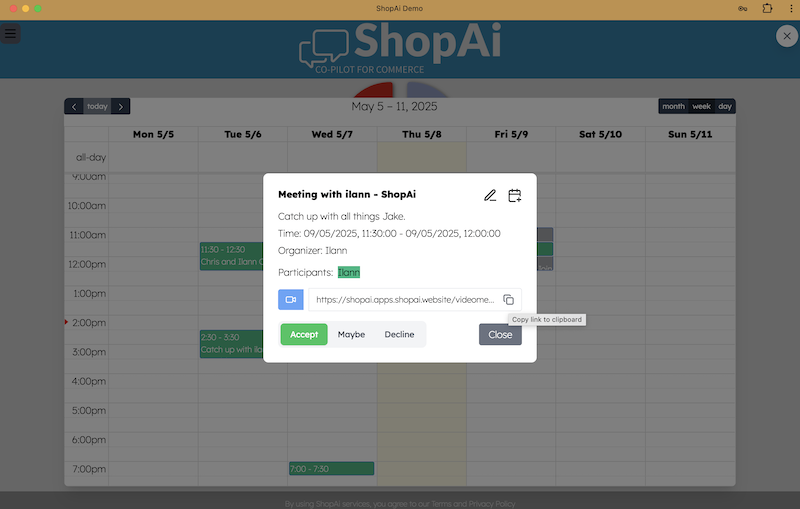Close the calendar overlay with X

pos(787,36)
